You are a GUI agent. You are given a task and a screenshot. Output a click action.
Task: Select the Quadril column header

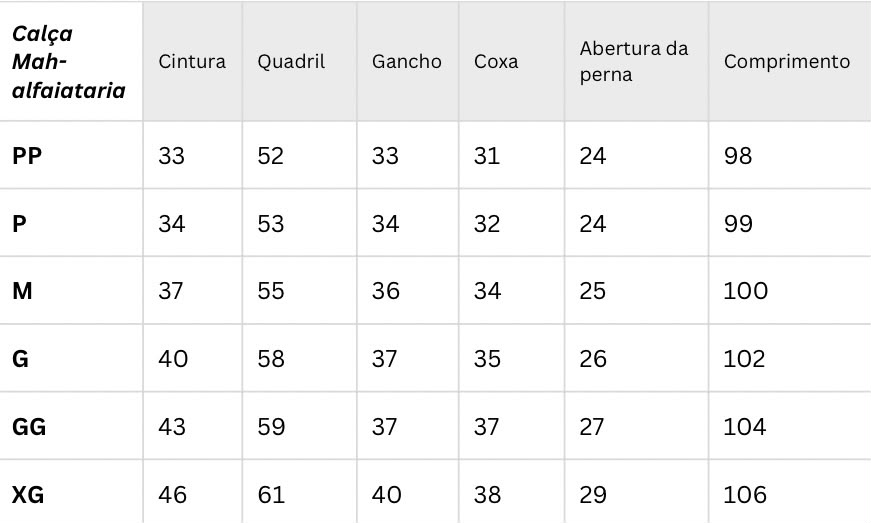291,61
